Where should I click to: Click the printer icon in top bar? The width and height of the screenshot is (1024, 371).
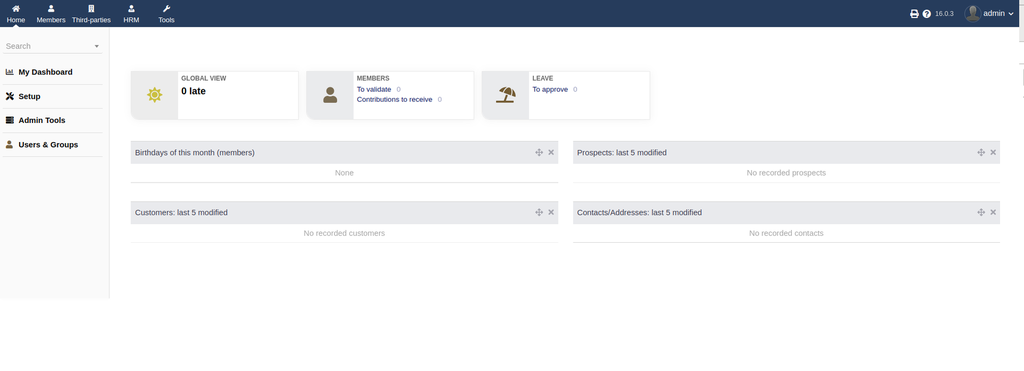(914, 14)
